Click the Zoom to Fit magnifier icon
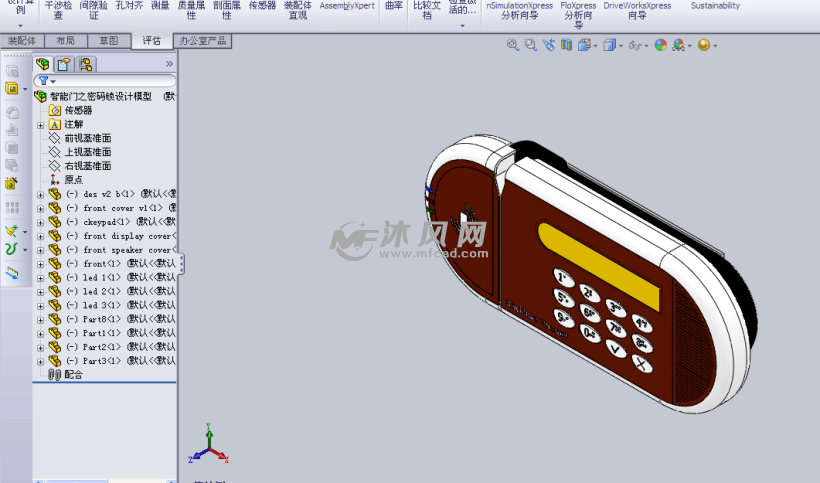The height and width of the screenshot is (483, 820). (x=512, y=45)
